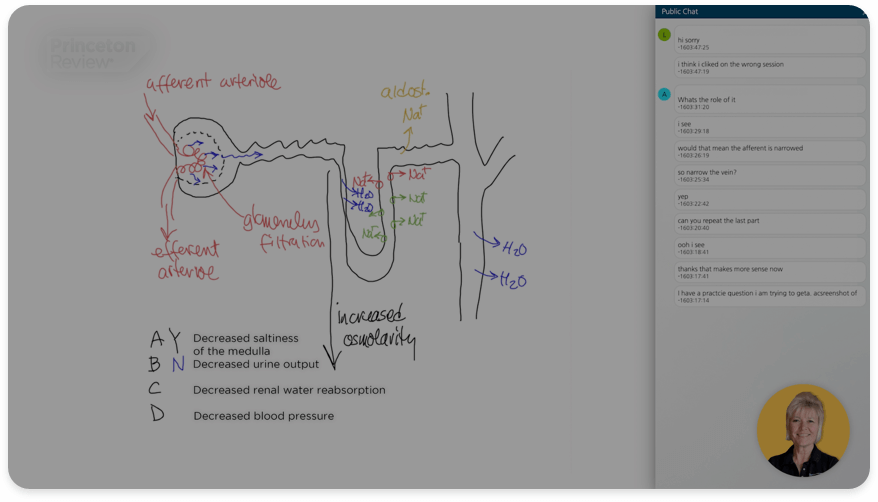Click the green L user avatar in chat

tap(664, 35)
